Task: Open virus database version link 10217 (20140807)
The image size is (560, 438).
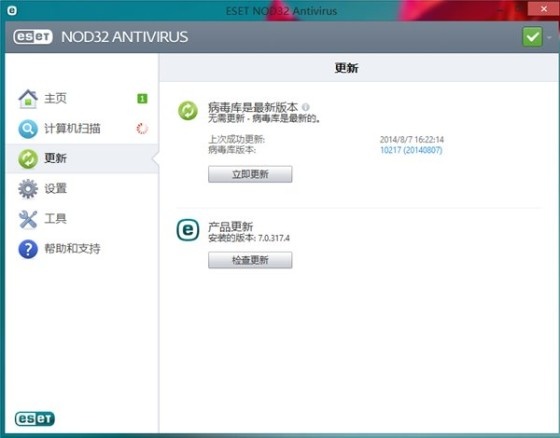Action: pyautogui.click(x=411, y=150)
